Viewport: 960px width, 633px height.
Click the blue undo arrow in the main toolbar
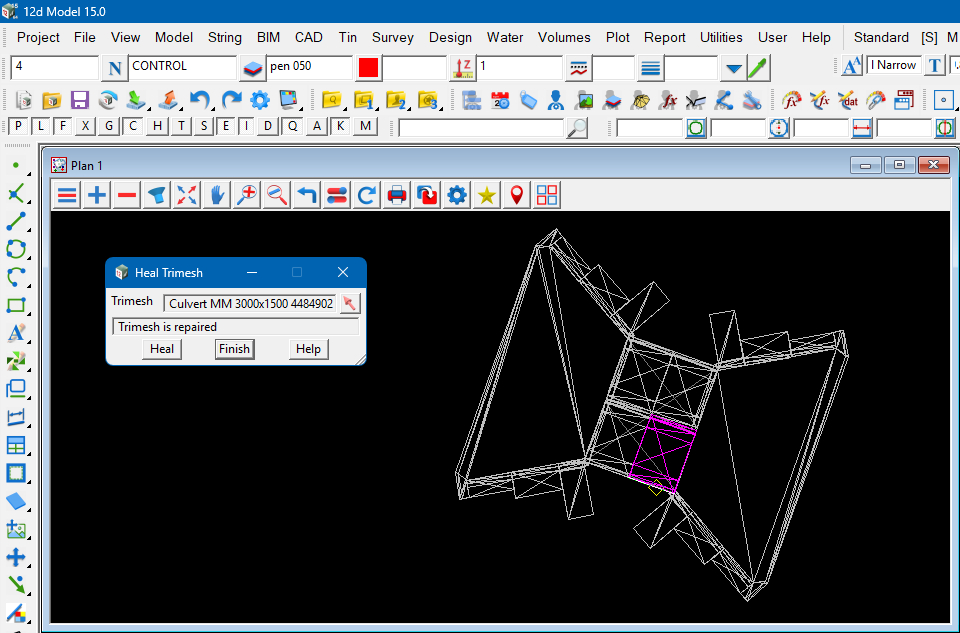[200, 100]
